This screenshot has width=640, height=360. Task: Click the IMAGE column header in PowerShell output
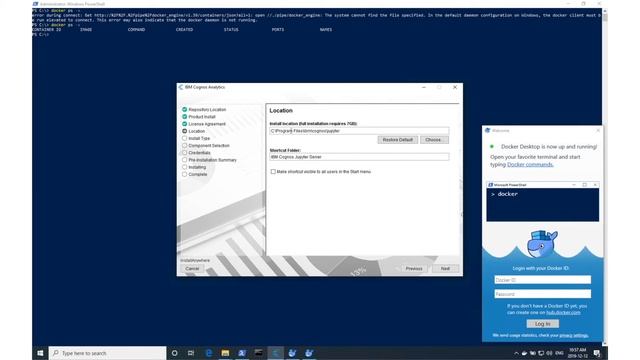pos(86,30)
